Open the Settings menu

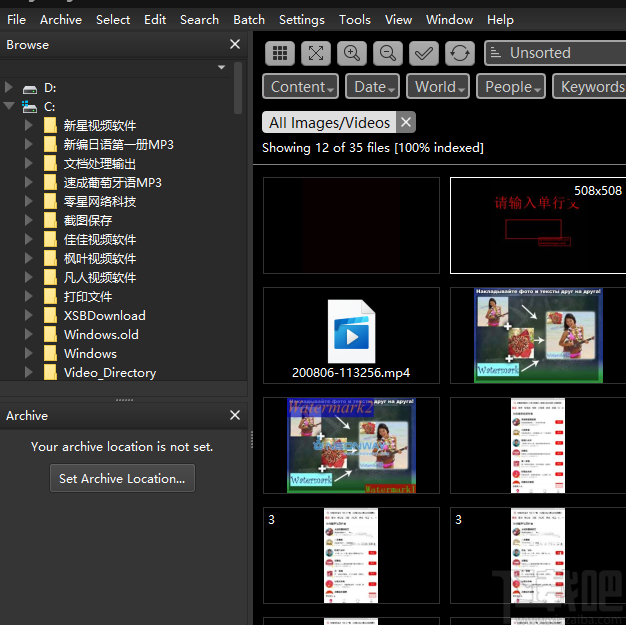click(302, 20)
